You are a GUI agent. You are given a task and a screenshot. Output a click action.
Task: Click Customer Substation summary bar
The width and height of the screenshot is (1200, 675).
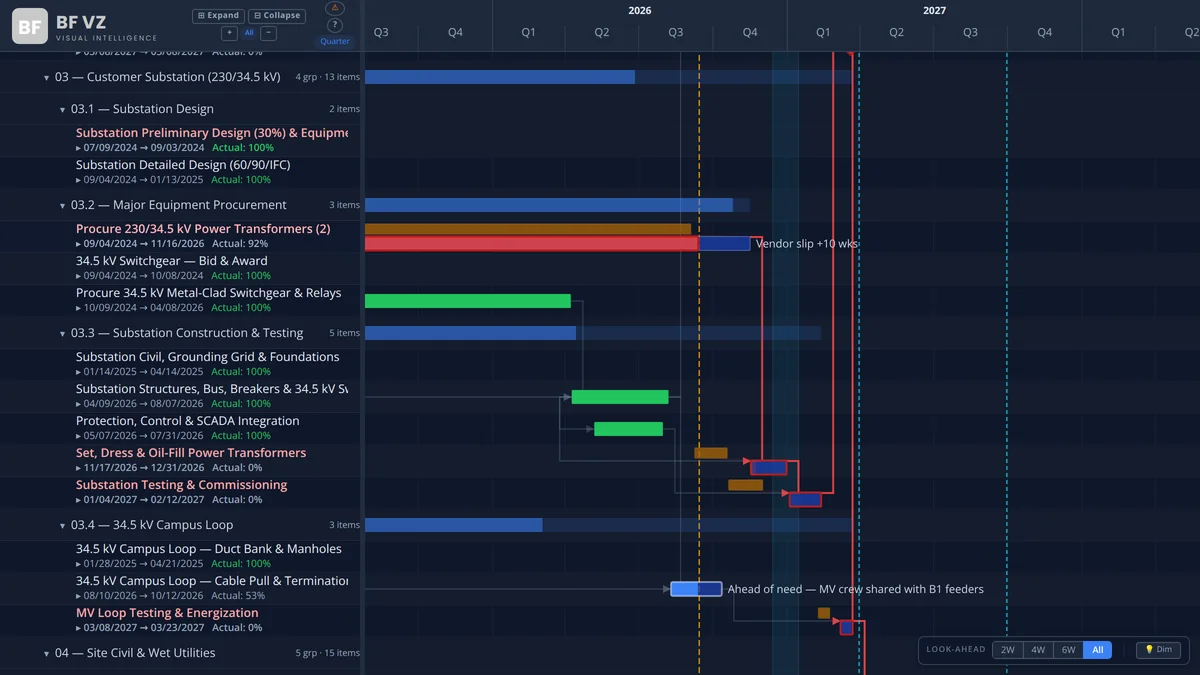click(609, 77)
